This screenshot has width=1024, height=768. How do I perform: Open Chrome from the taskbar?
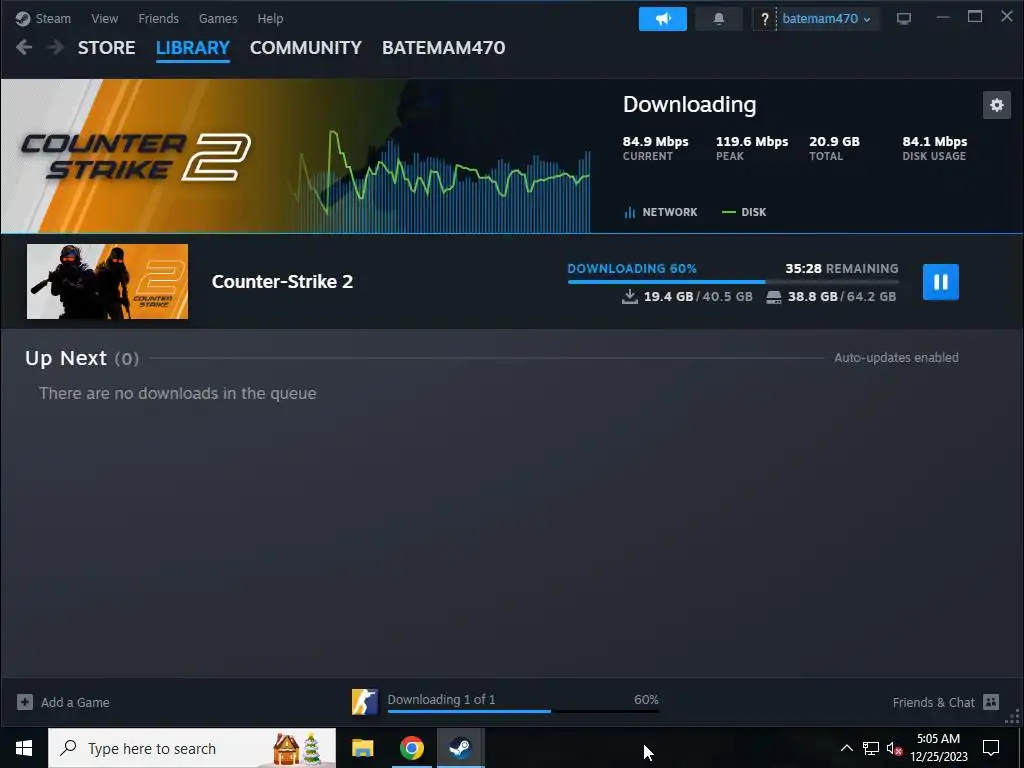click(x=411, y=748)
